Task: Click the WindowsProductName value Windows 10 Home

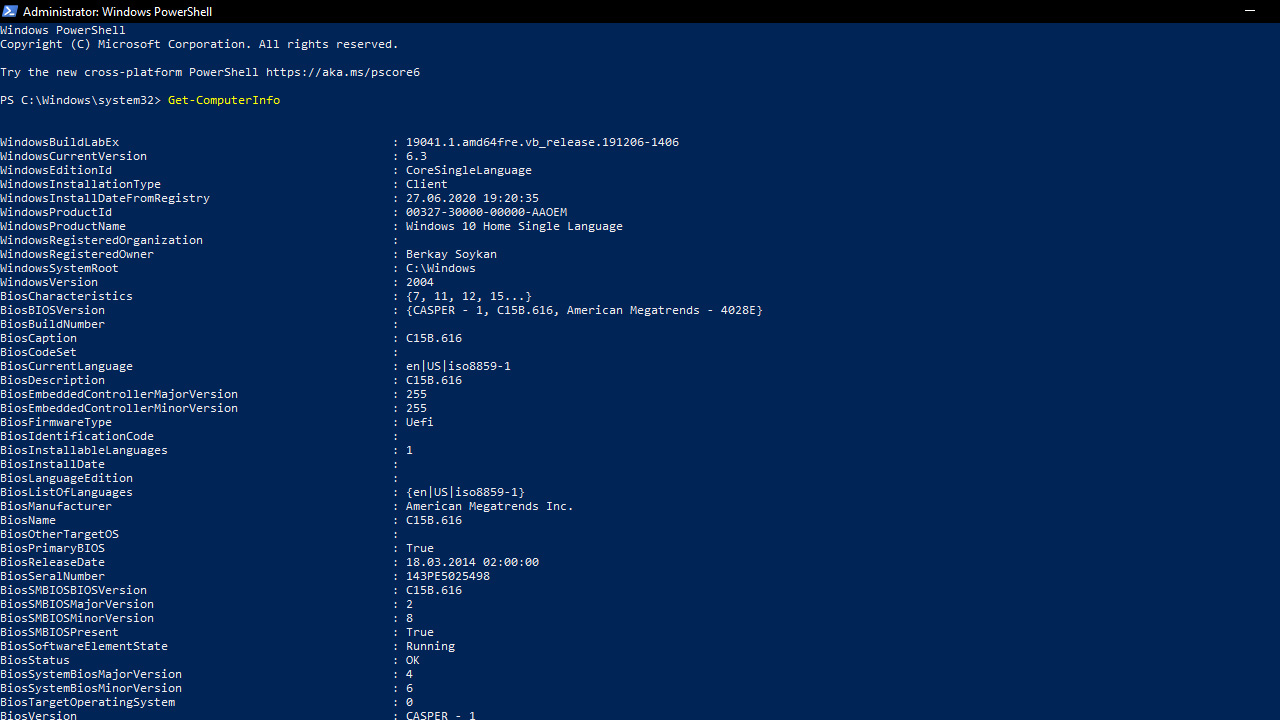Action: (514, 226)
